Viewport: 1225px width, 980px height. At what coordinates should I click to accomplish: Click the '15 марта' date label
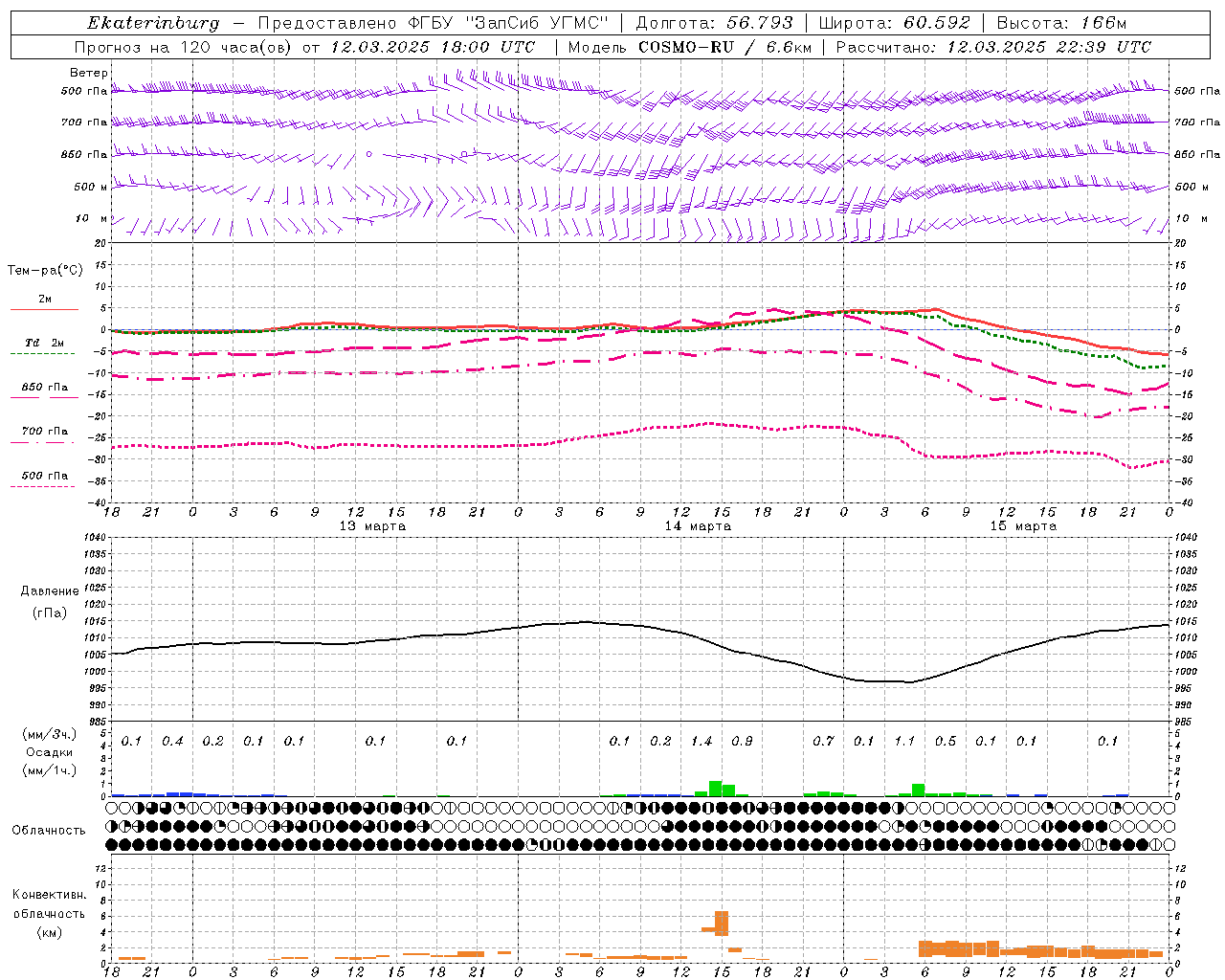(1023, 526)
